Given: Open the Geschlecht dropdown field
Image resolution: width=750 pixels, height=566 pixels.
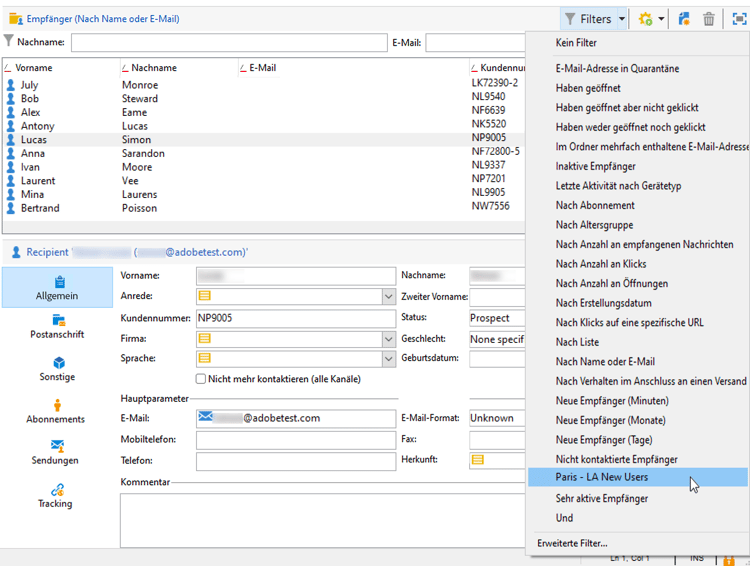Looking at the screenshot, I should click(x=497, y=339).
